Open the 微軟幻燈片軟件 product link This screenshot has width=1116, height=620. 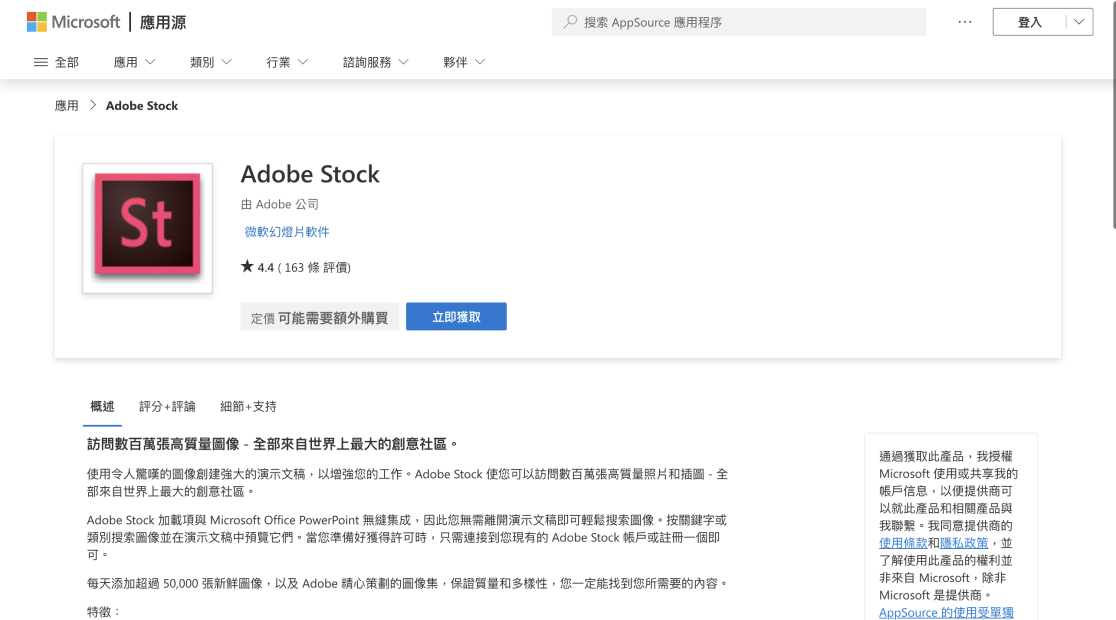[287, 231]
